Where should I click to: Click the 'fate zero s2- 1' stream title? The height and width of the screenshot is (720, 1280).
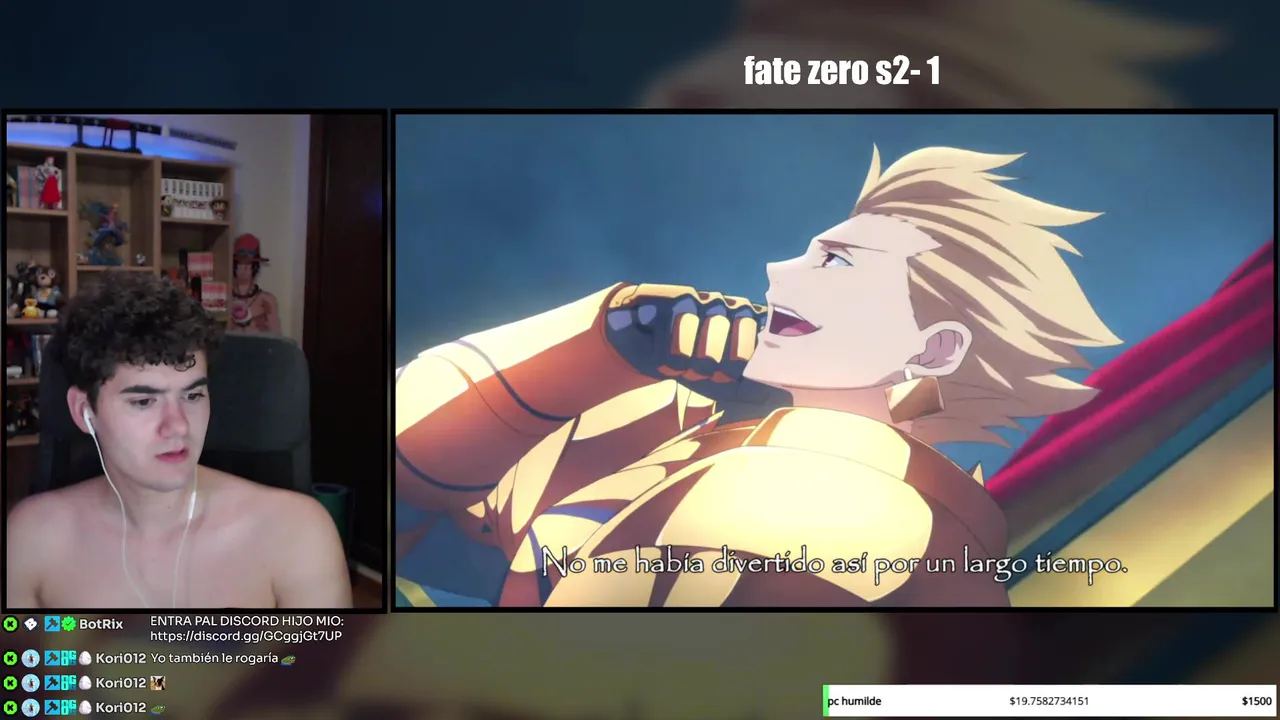841,71
